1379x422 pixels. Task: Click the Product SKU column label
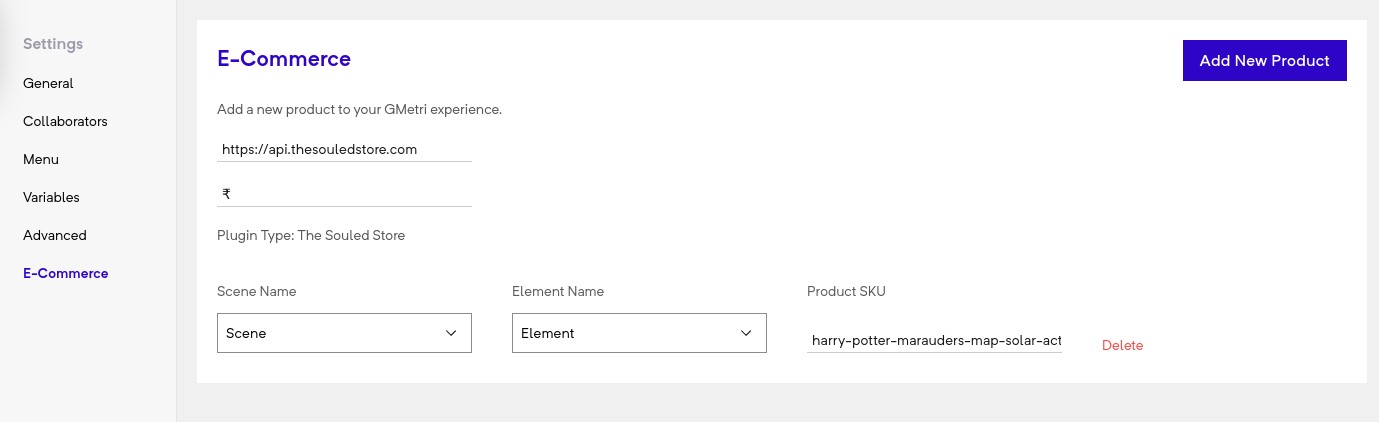(846, 291)
